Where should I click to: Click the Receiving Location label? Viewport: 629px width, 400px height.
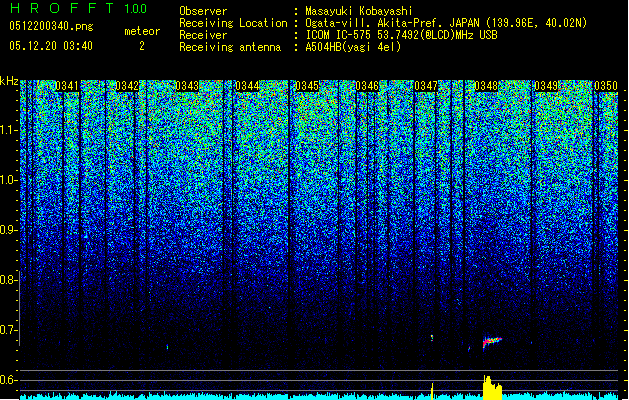pos(233,23)
